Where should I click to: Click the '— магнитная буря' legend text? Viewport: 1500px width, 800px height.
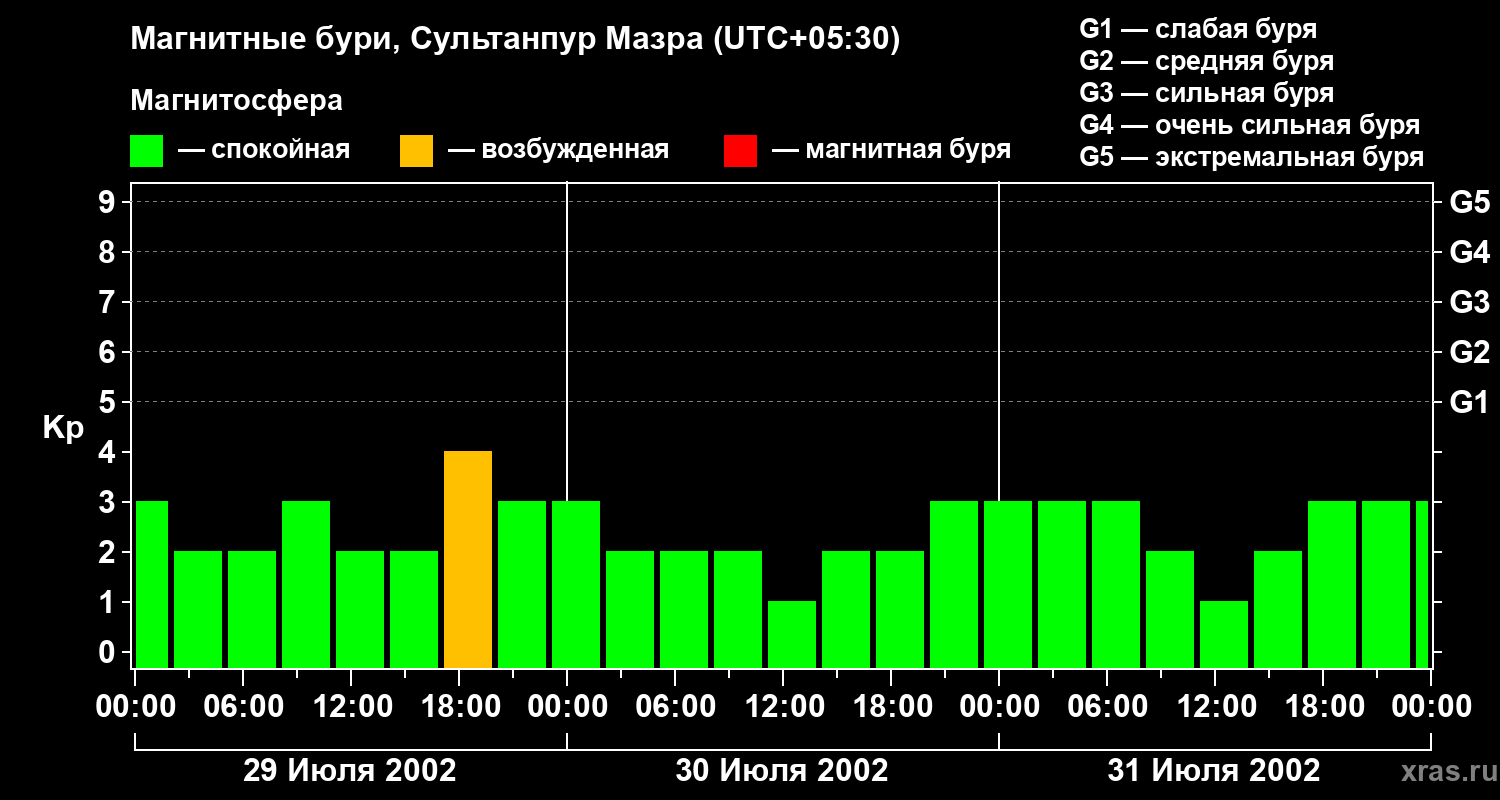[891, 151]
